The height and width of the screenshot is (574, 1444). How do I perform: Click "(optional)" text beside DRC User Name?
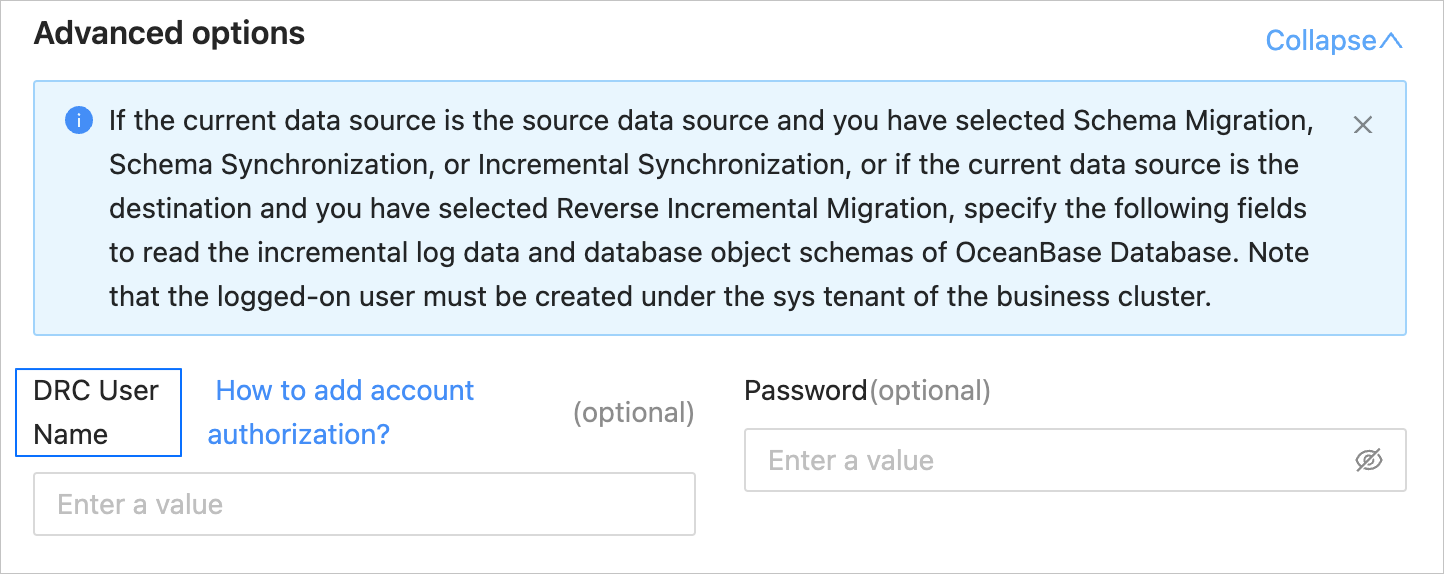point(633,412)
